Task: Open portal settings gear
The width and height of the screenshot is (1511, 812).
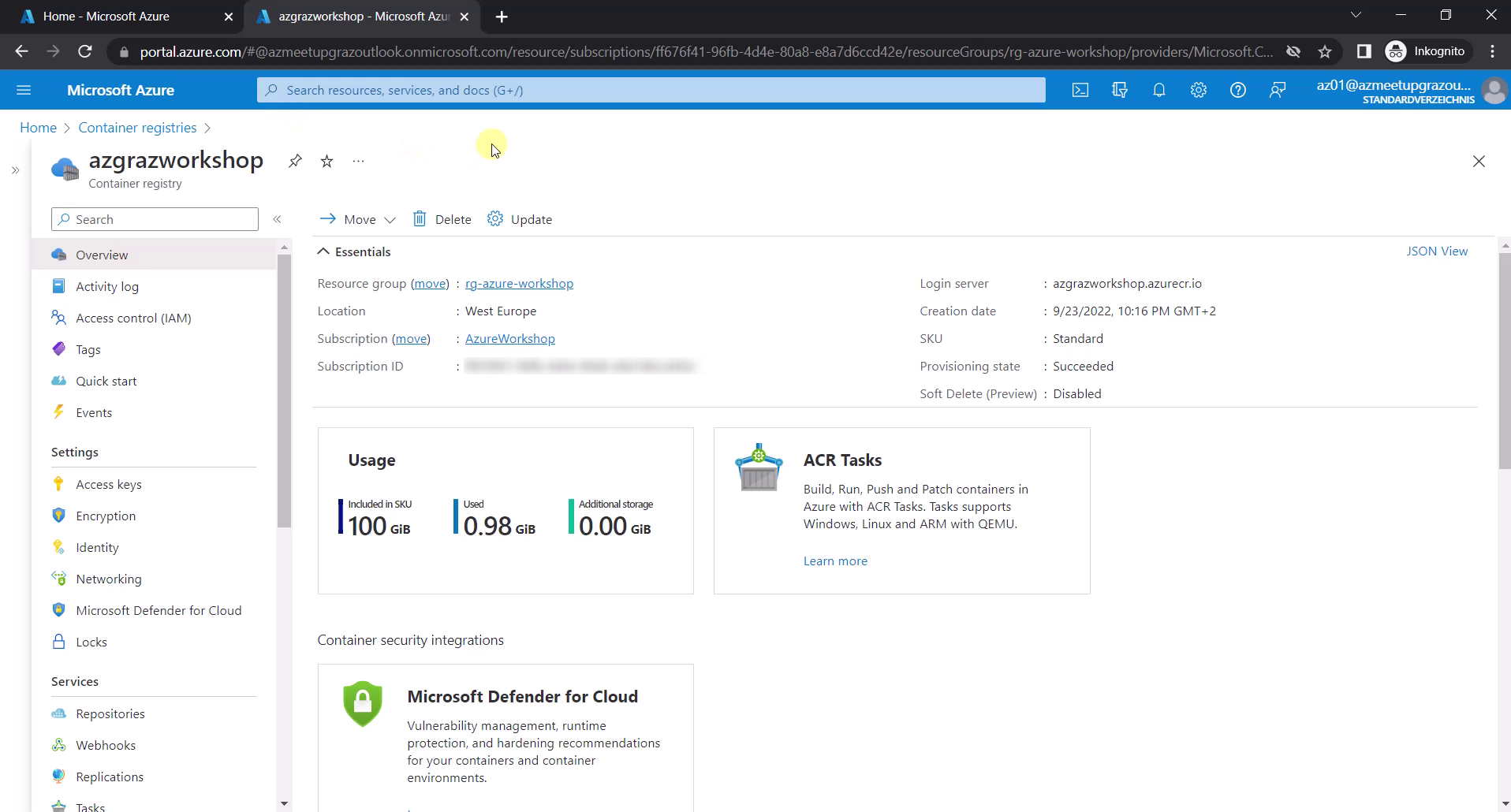Action: (1199, 91)
